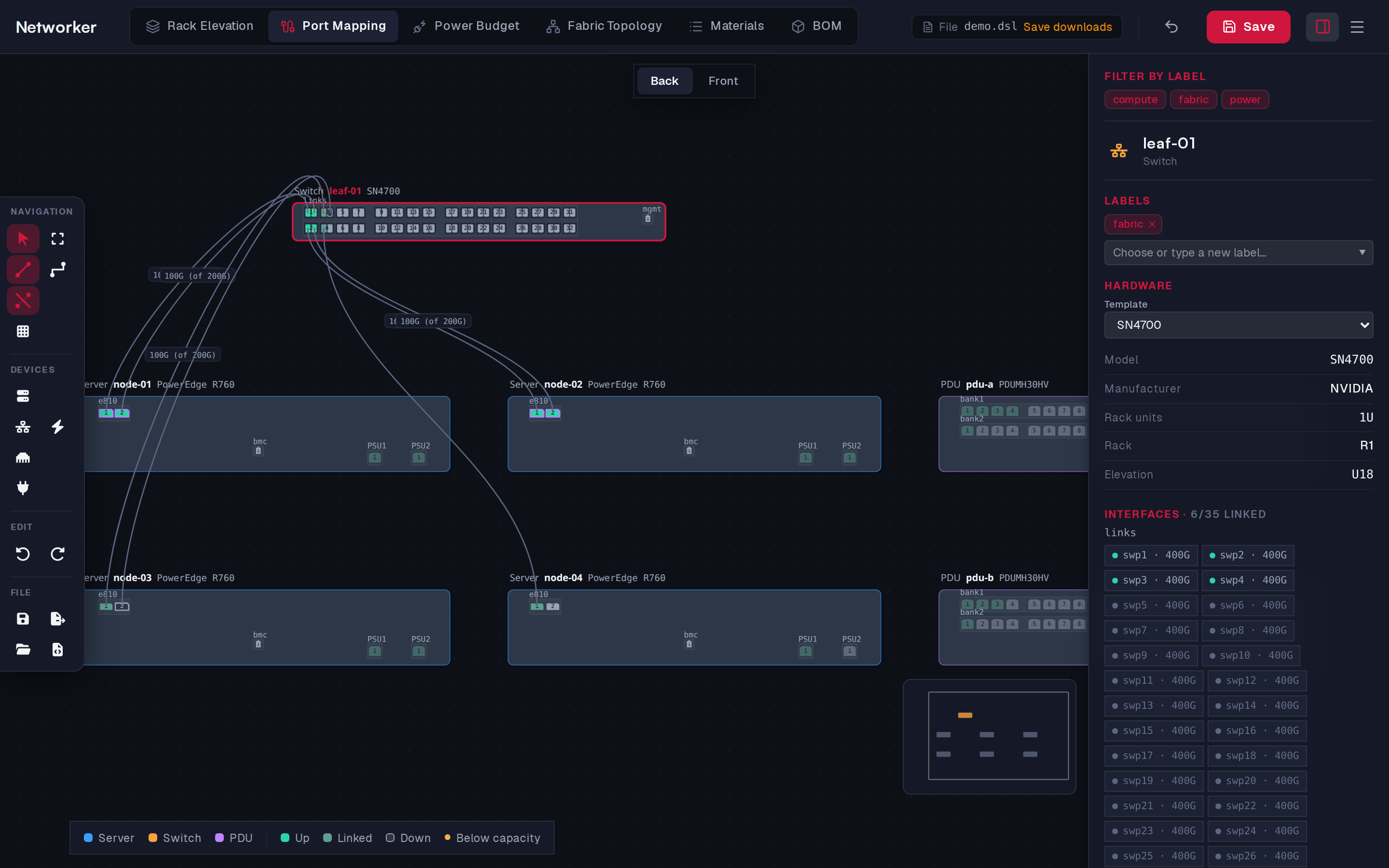Add a server device from sidebar
The width and height of the screenshot is (1389, 868).
(23, 396)
